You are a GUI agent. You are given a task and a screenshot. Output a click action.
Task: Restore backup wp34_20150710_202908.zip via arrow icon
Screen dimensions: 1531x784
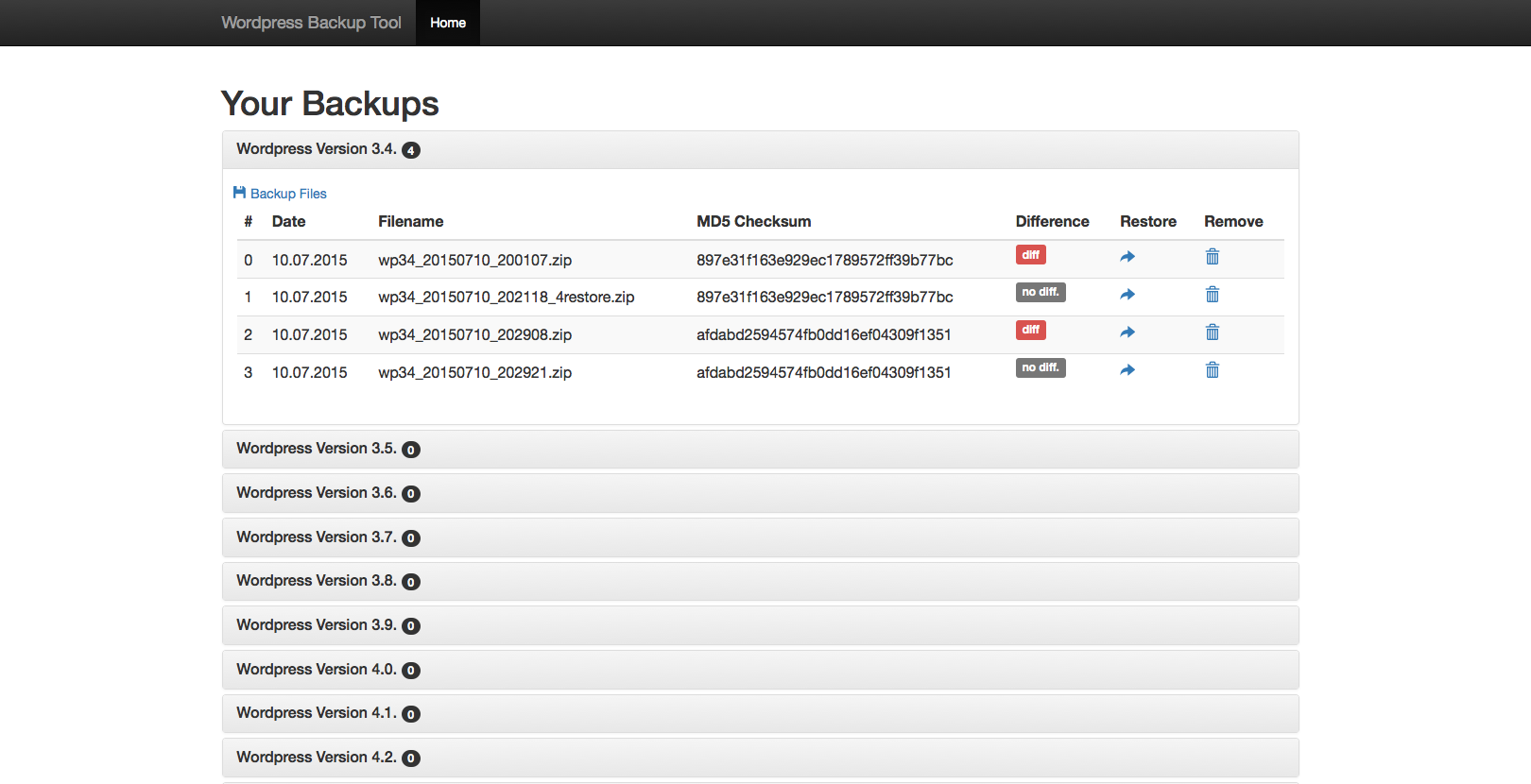[x=1127, y=332]
